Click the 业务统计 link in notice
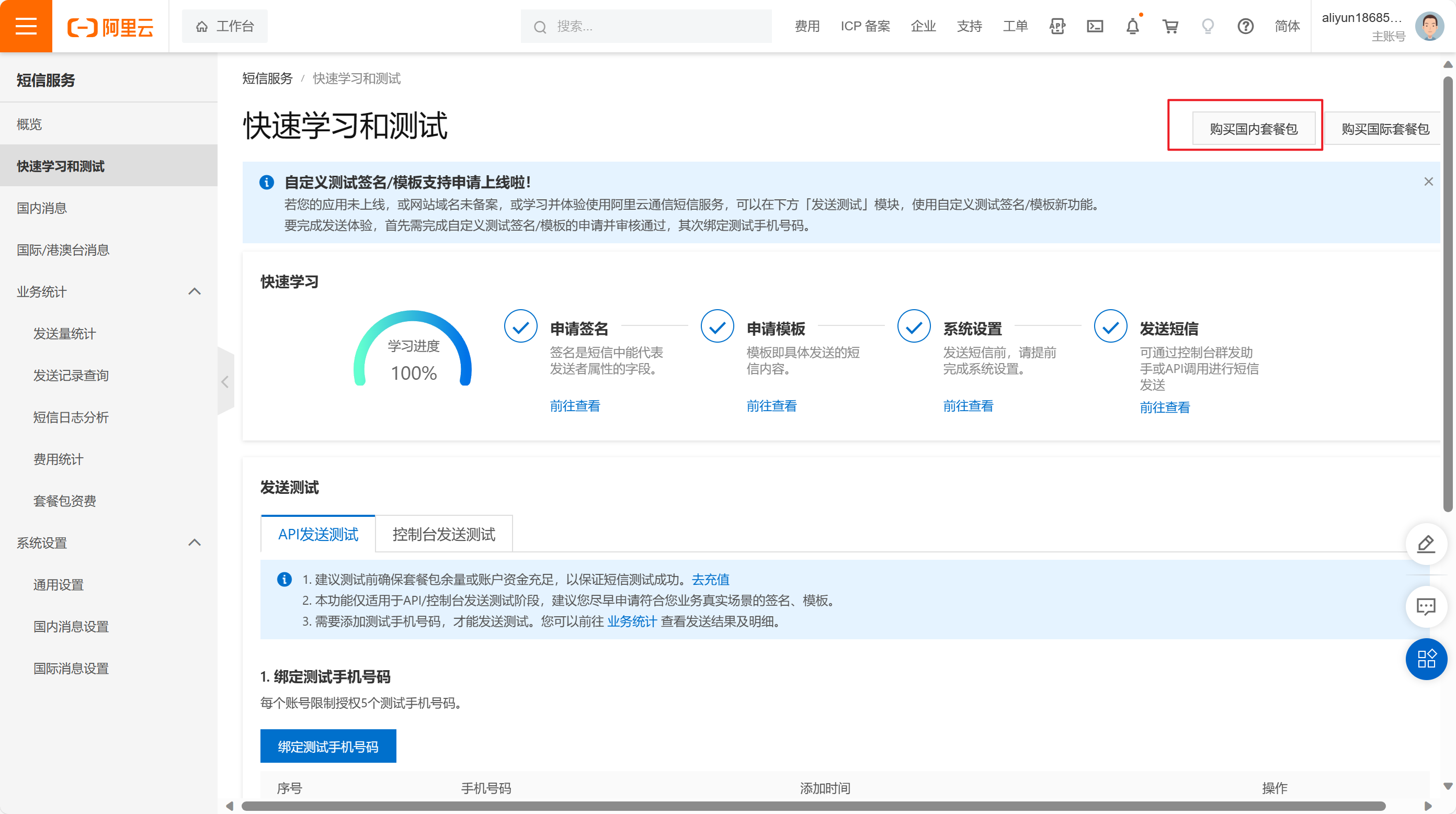Viewport: 1456px width, 814px height. [x=632, y=621]
